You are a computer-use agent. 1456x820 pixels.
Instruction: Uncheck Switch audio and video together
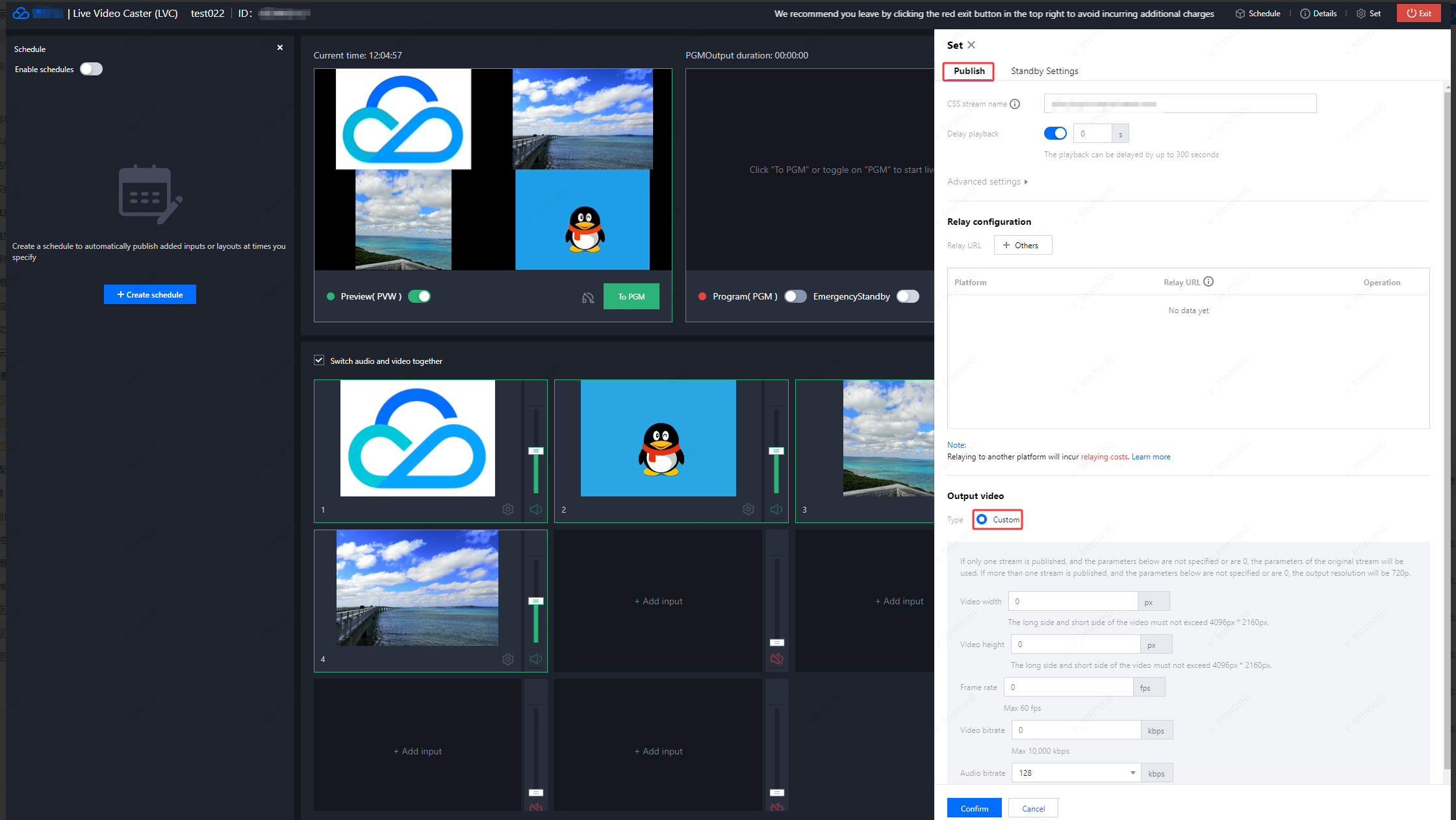319,360
